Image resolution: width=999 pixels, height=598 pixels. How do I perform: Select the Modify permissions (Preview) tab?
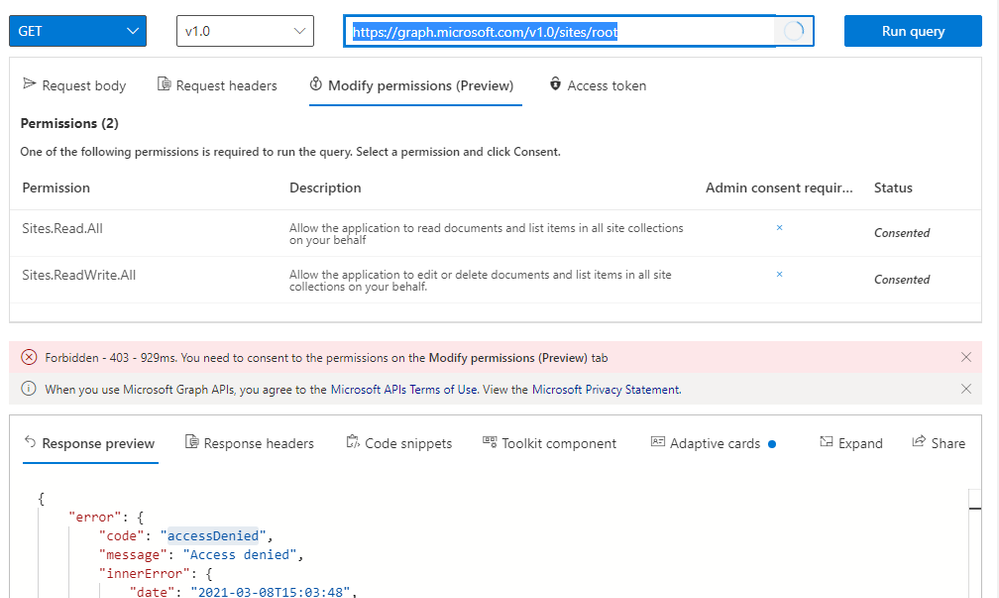(411, 86)
